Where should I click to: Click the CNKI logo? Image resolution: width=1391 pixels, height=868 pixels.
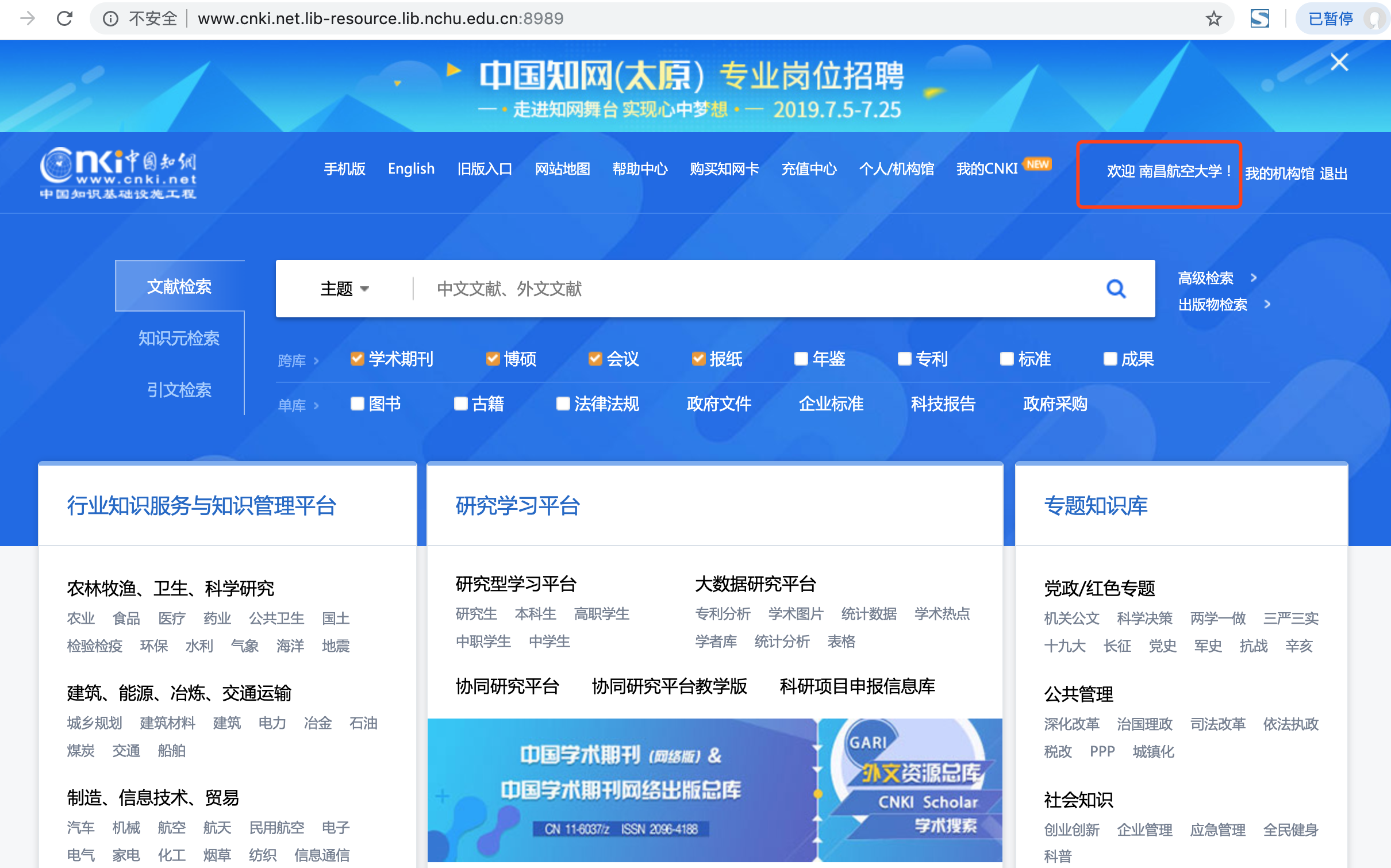[x=118, y=173]
